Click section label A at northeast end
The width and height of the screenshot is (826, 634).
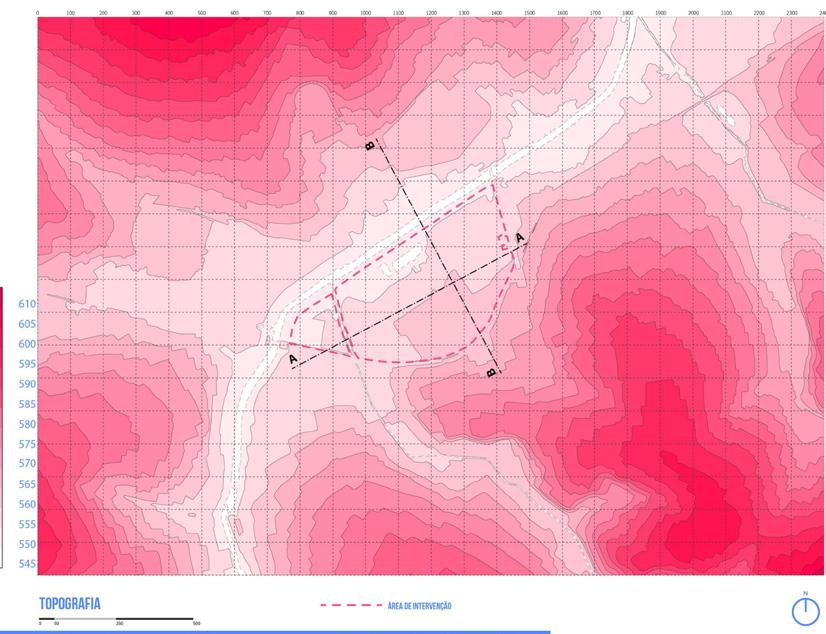pyautogui.click(x=520, y=237)
